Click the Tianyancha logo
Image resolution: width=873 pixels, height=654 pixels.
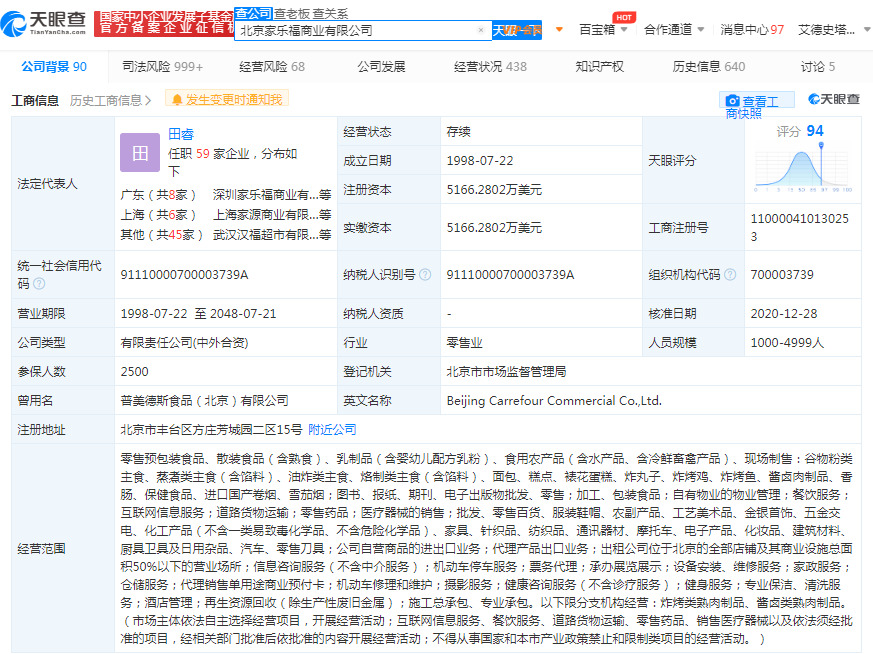coord(43,23)
